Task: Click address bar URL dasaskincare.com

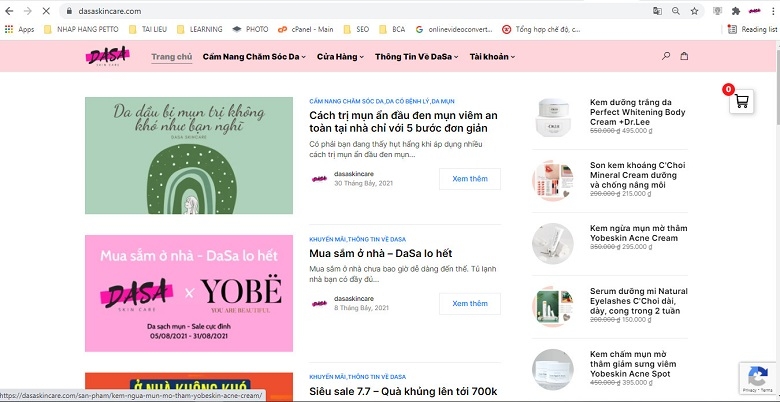Action: tap(108, 11)
